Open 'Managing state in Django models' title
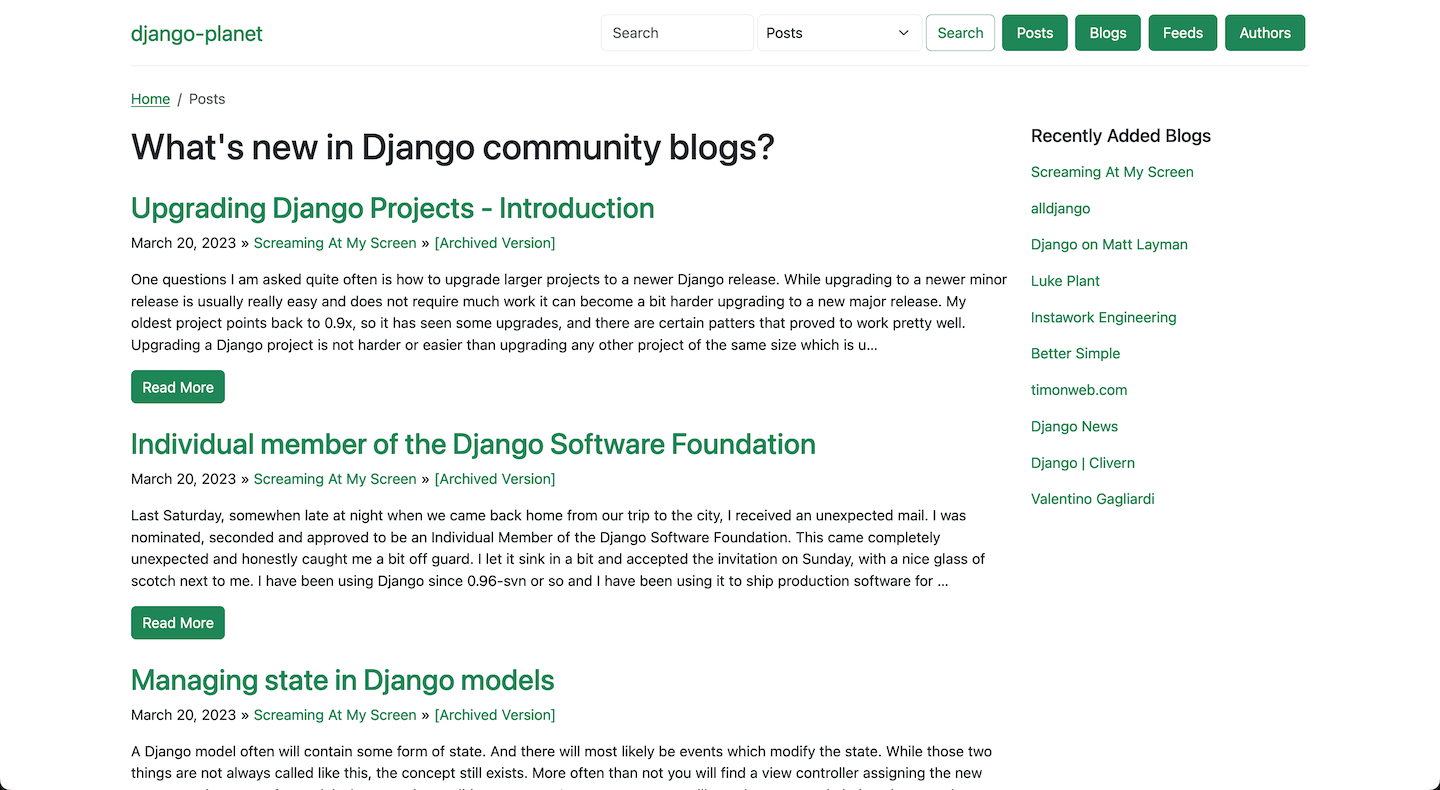 342,680
